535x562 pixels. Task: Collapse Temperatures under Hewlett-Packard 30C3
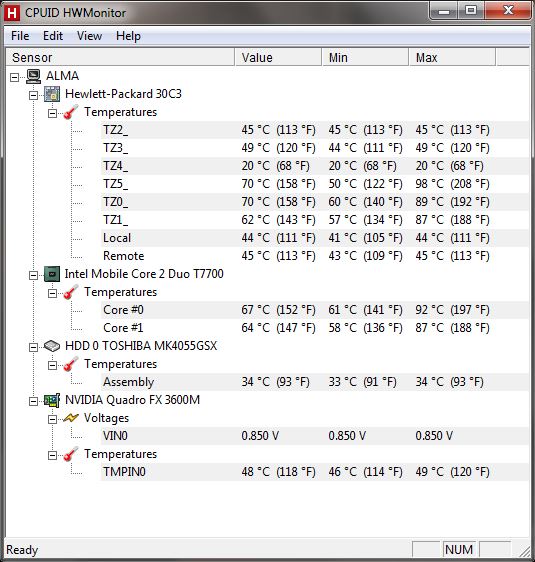(52, 113)
